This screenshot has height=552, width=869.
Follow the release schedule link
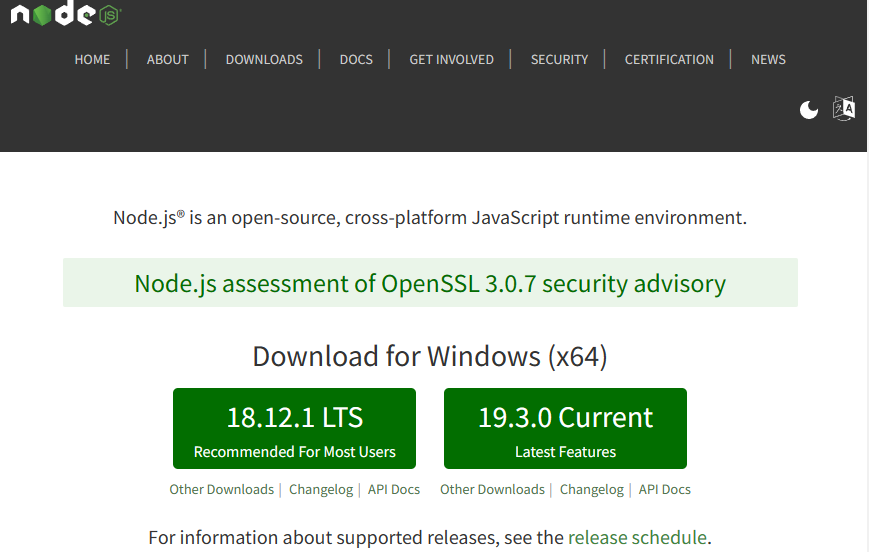pyautogui.click(x=637, y=538)
